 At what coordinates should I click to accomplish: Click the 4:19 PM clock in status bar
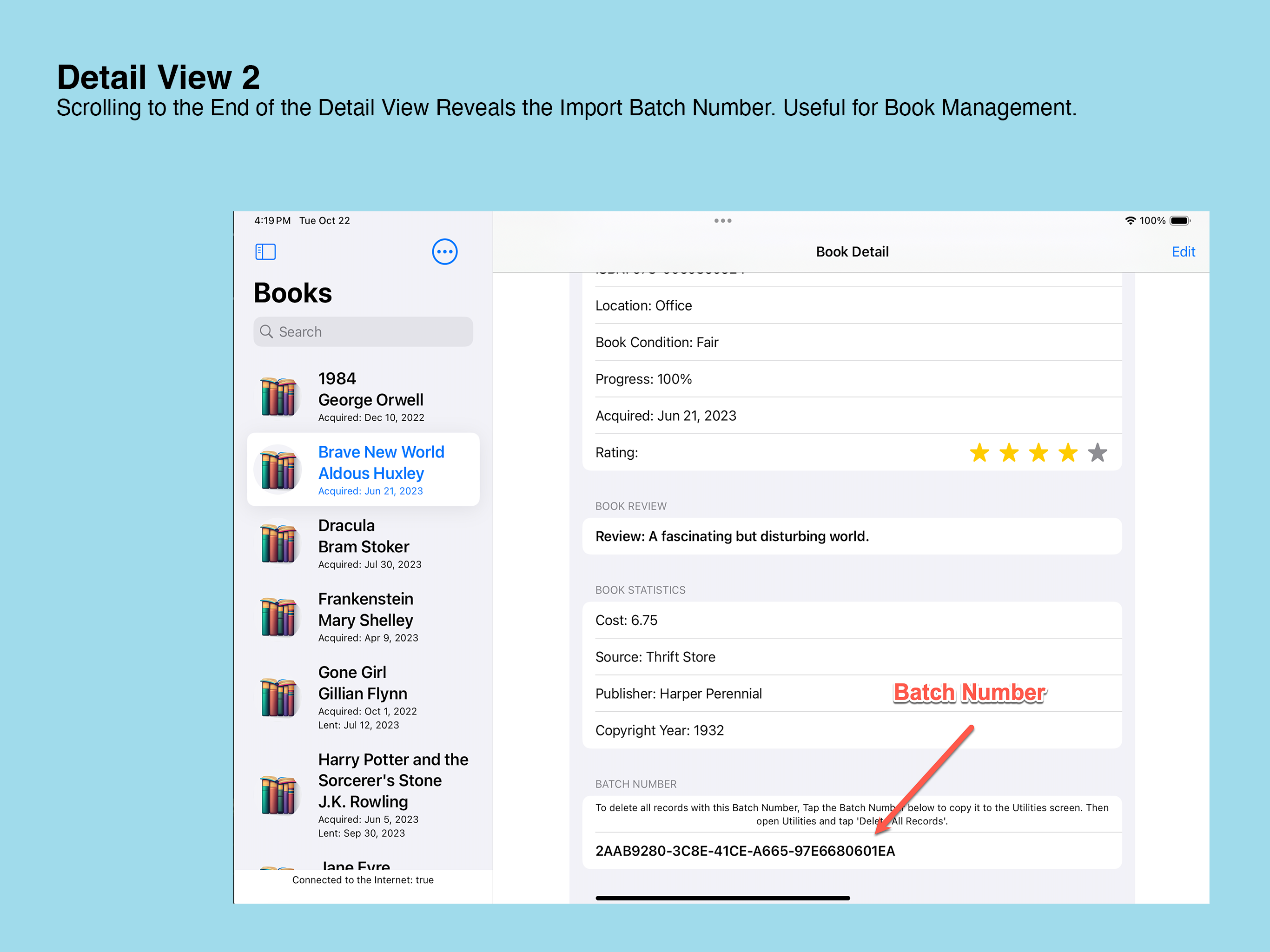pyautogui.click(x=272, y=220)
